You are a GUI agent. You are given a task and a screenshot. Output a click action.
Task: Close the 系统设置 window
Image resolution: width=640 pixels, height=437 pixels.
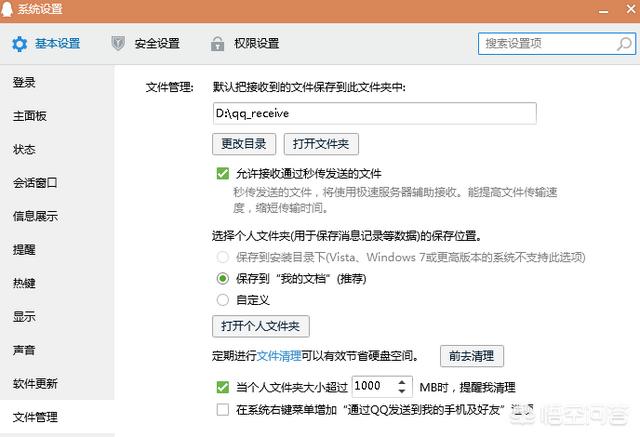(631, 9)
